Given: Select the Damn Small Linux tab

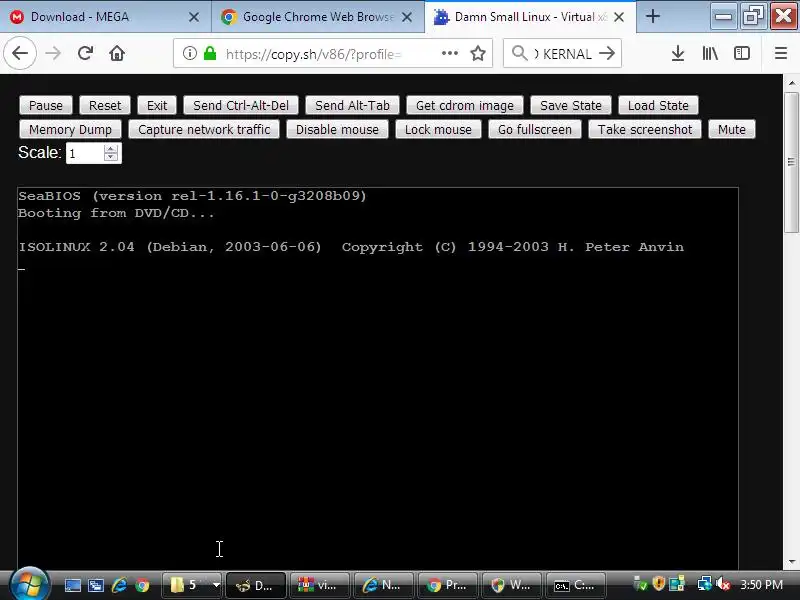Looking at the screenshot, I should point(530,17).
